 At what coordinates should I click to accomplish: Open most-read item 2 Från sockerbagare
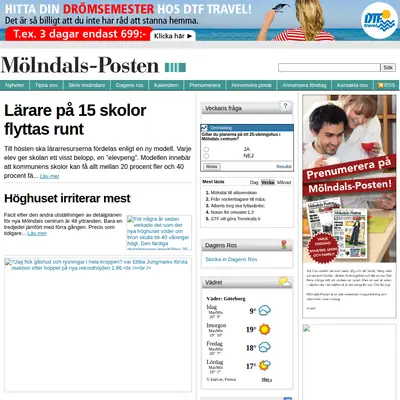click(238, 199)
